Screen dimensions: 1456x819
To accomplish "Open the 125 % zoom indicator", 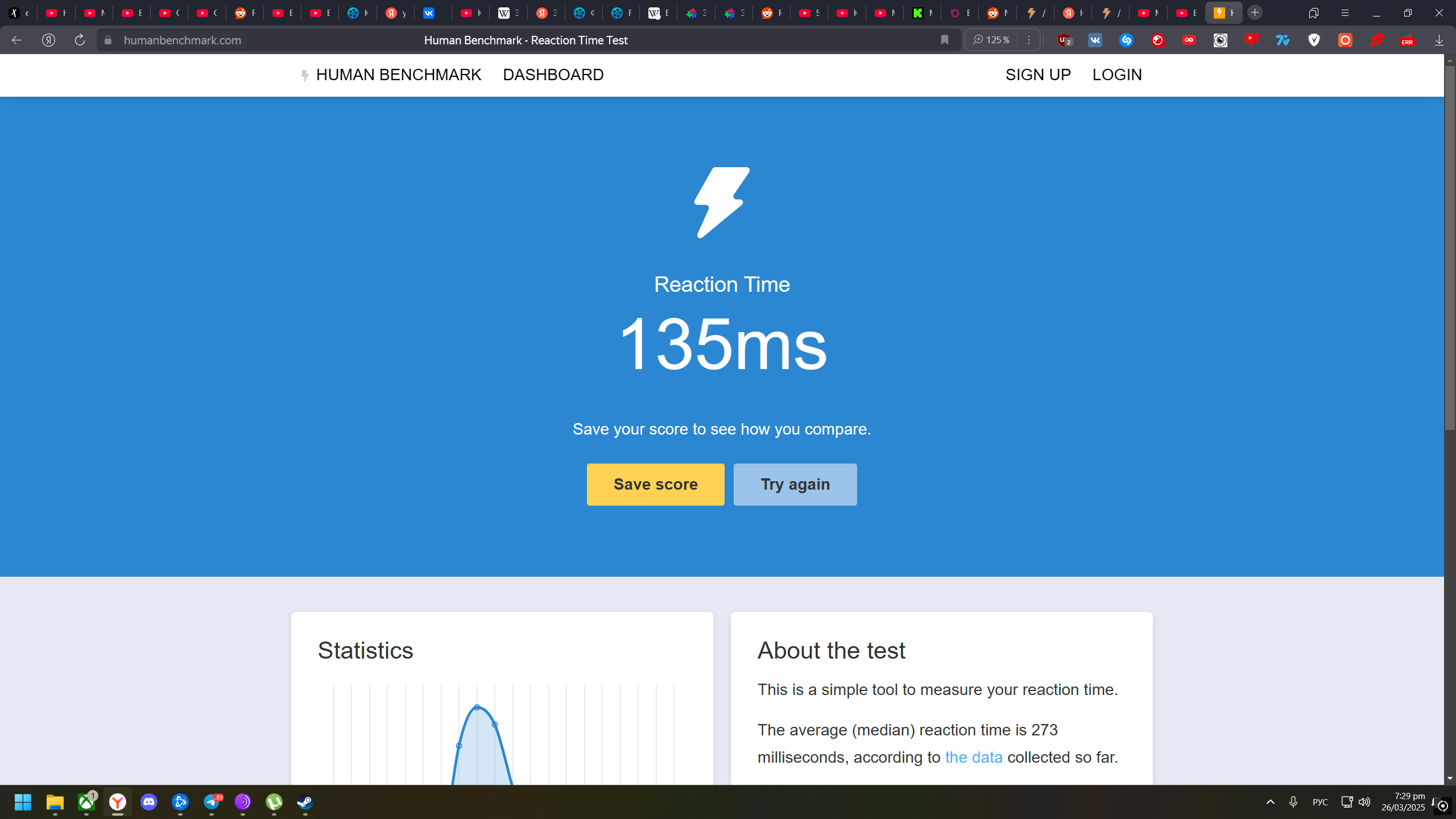I will coord(992,40).
